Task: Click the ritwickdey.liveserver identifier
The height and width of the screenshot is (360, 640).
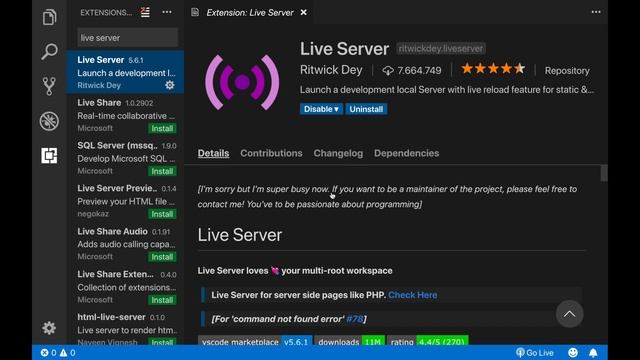Action: (441, 49)
